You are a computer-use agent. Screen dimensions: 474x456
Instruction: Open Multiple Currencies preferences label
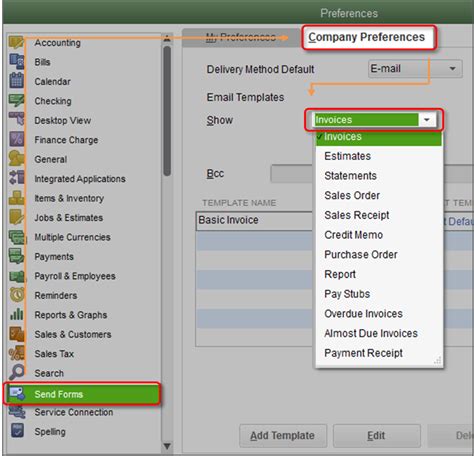coord(73,237)
